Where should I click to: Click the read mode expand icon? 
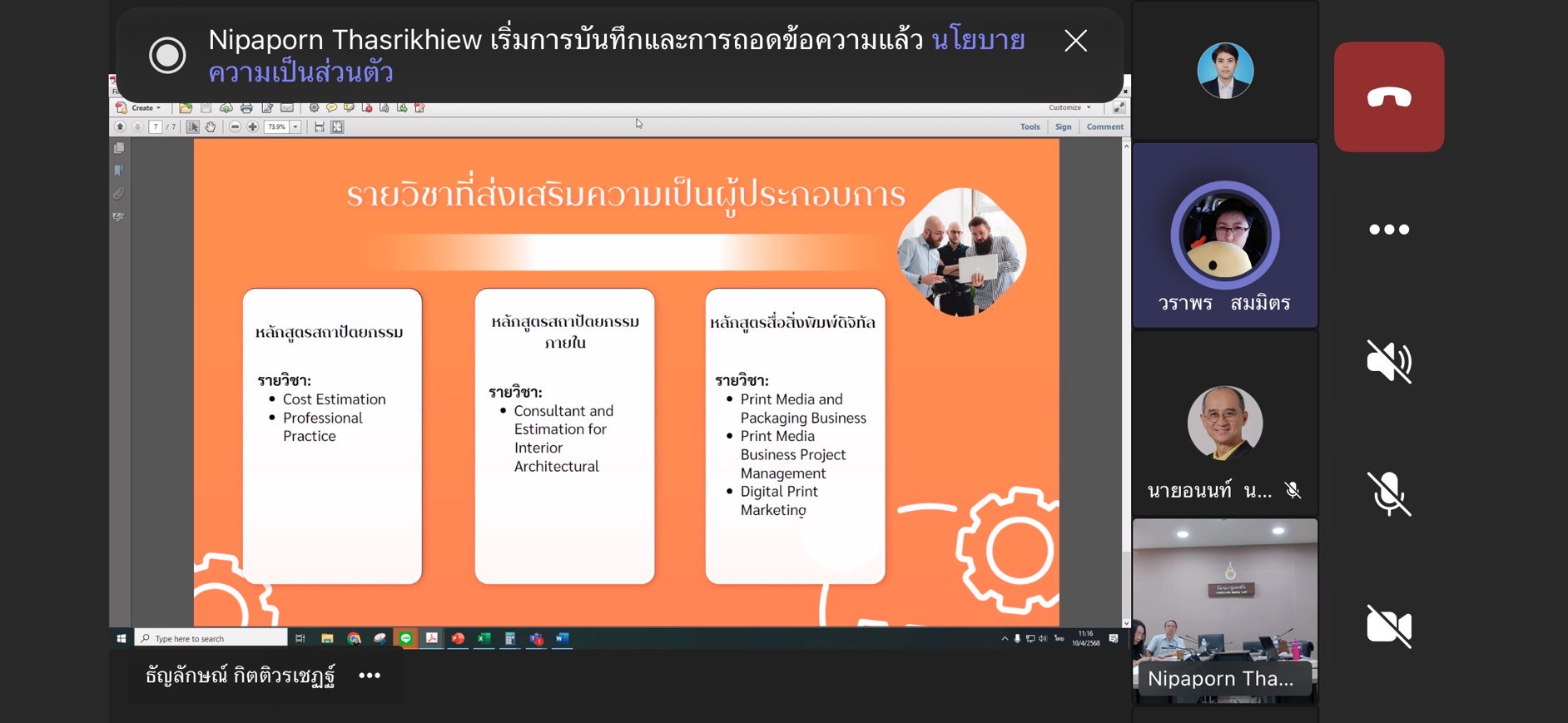(x=1119, y=107)
